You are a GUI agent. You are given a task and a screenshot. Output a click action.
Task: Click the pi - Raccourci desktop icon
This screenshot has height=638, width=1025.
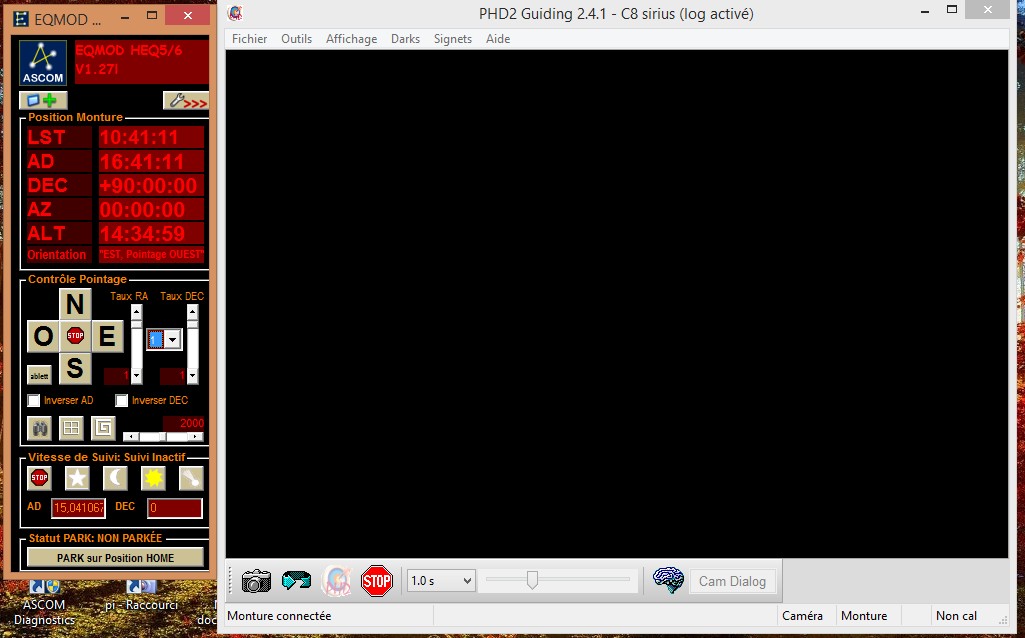(142, 596)
